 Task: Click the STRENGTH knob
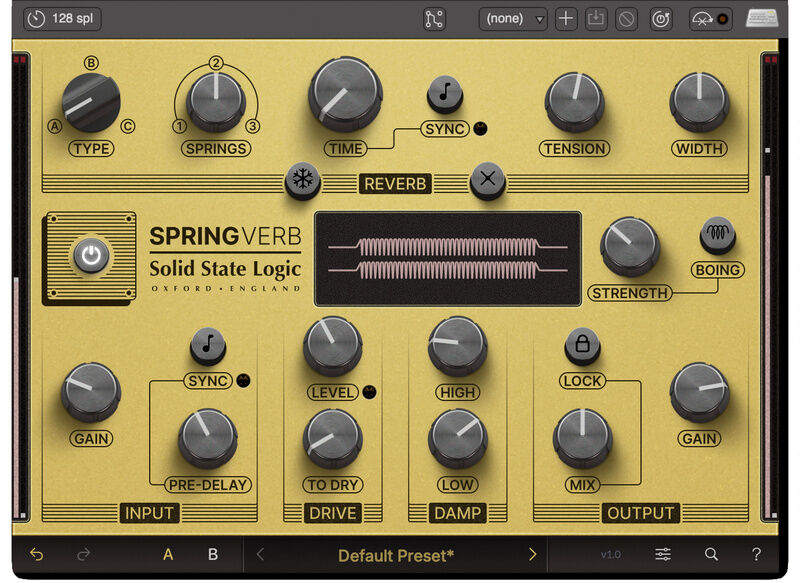[630, 247]
